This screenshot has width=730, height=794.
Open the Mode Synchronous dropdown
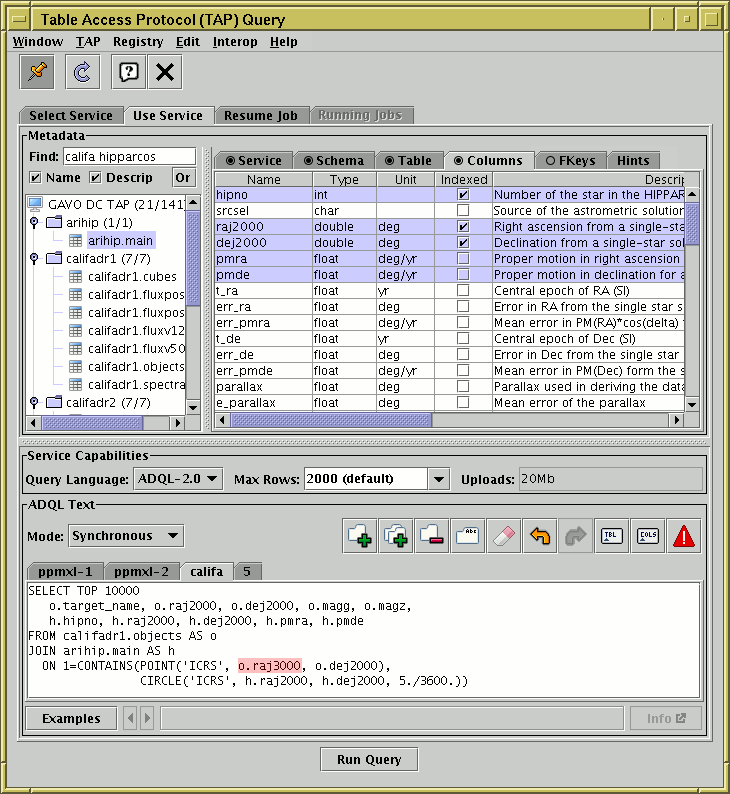126,536
